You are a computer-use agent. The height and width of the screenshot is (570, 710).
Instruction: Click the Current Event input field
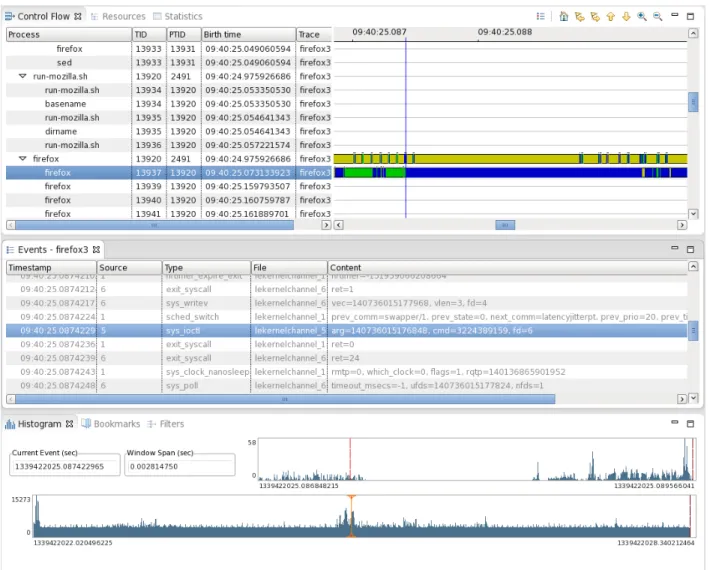(65, 466)
